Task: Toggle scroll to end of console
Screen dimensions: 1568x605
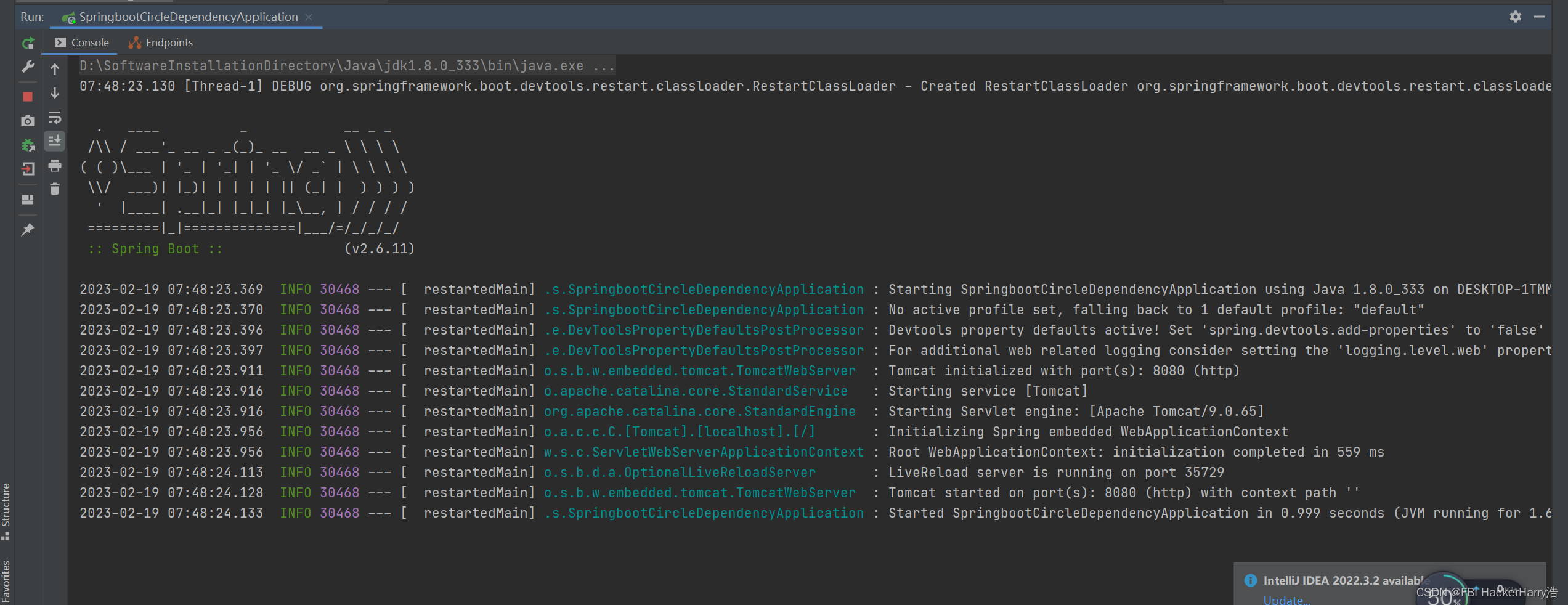Action: (55, 141)
